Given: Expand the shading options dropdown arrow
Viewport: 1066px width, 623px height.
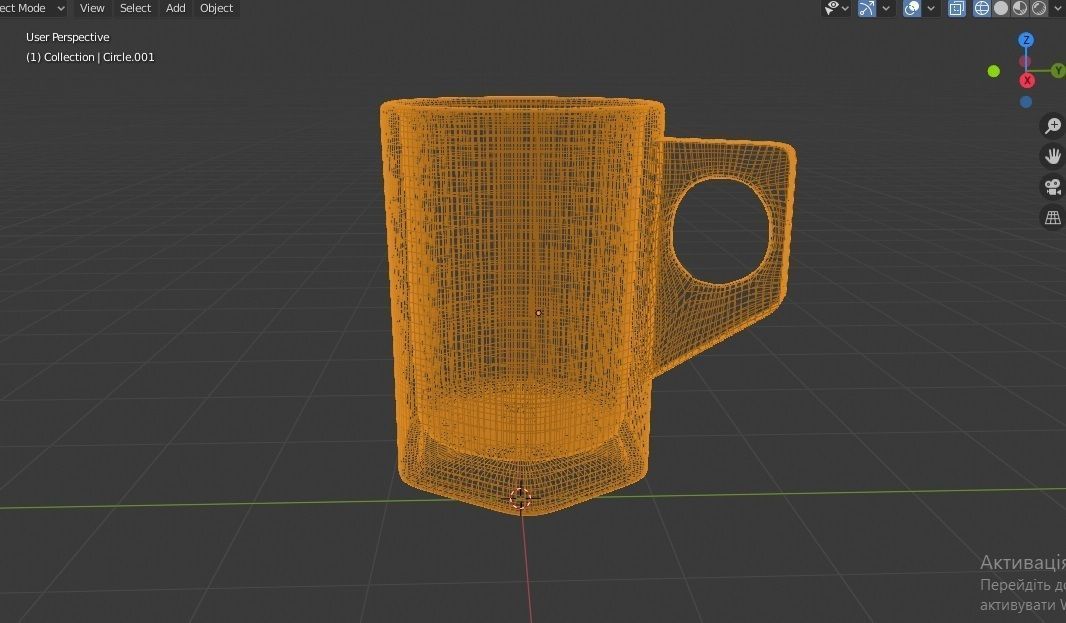Looking at the screenshot, I should click(x=1059, y=9).
